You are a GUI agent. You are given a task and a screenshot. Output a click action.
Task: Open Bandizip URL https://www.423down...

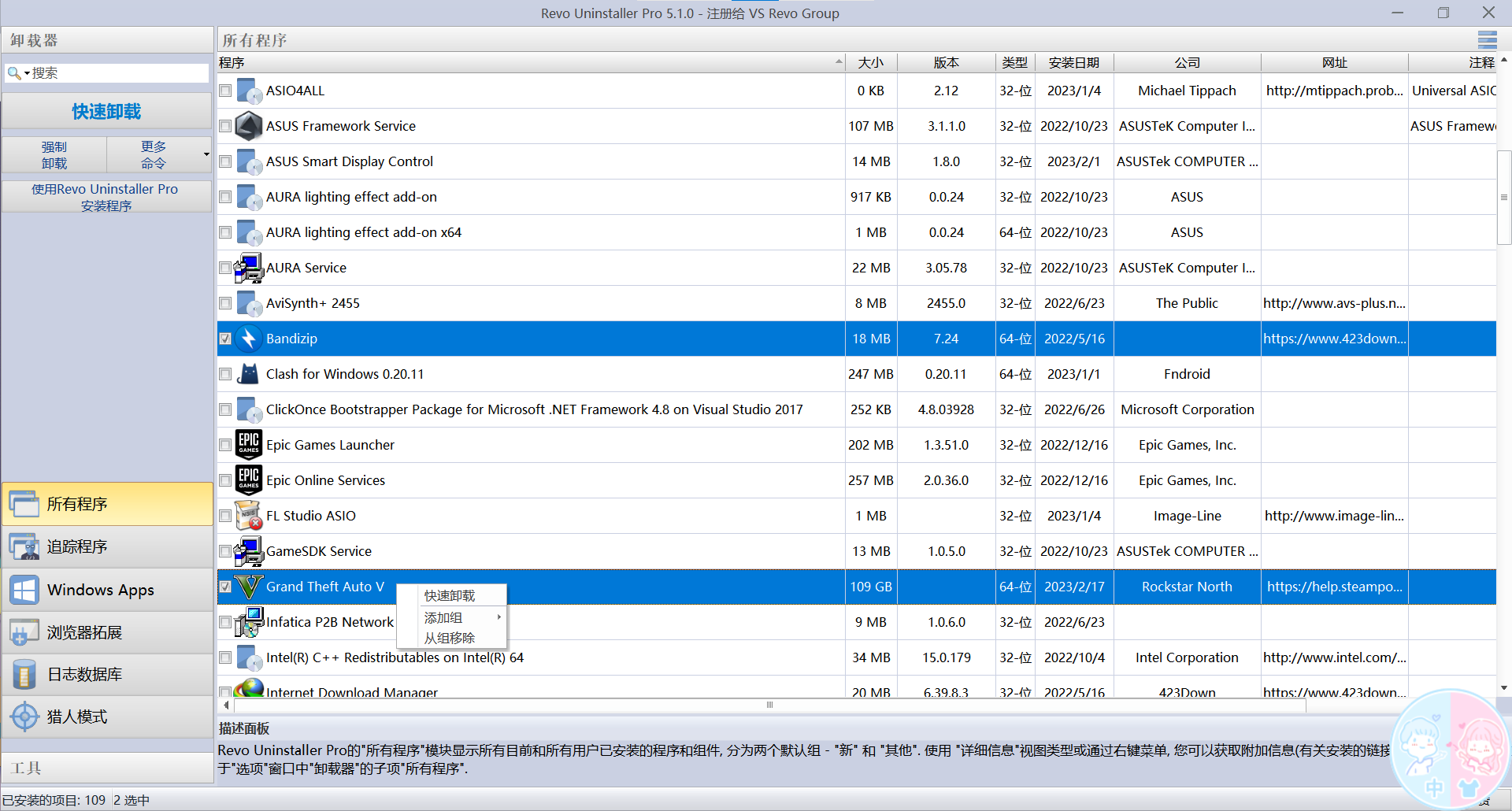pos(1334,339)
